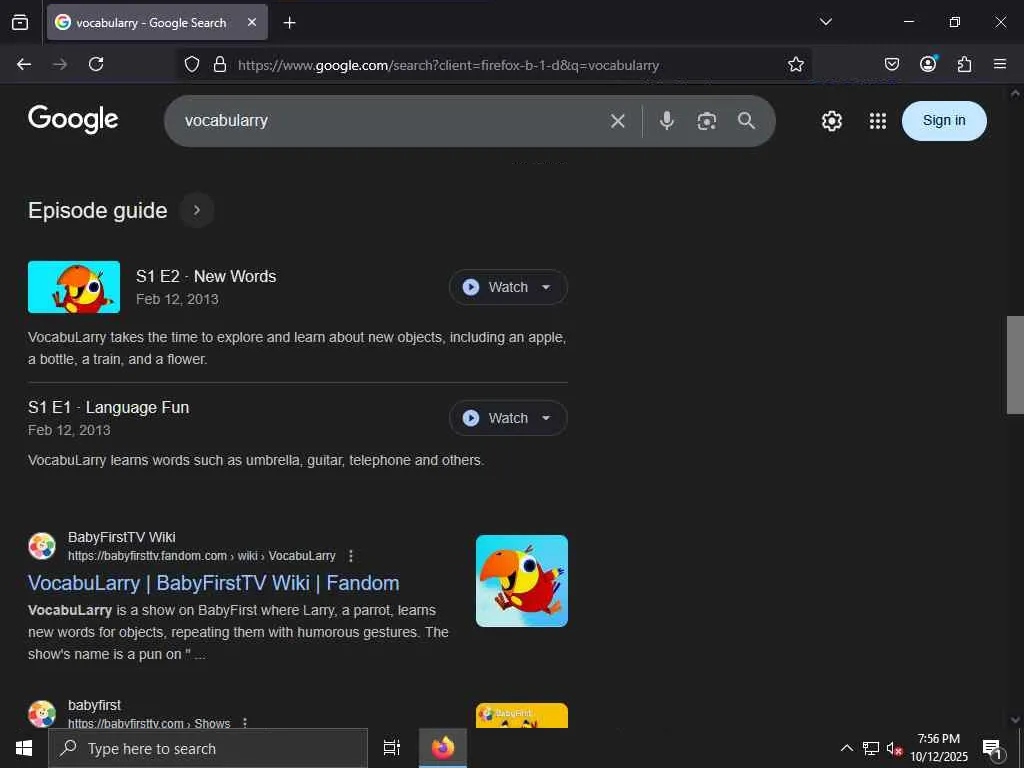Open Windows Task View
This screenshot has width=1024, height=768.
(392, 748)
